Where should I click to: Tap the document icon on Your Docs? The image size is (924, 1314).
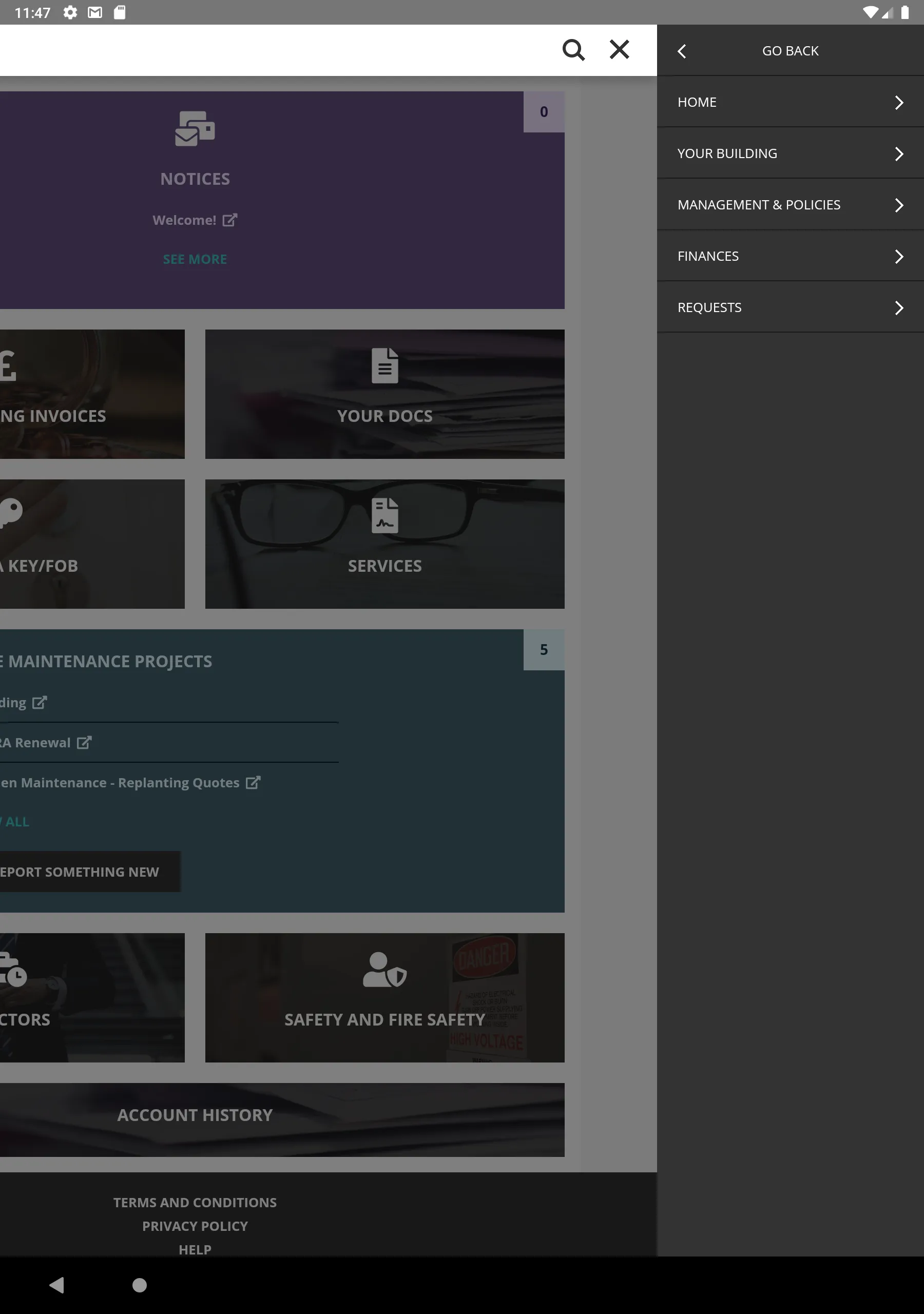(384, 365)
